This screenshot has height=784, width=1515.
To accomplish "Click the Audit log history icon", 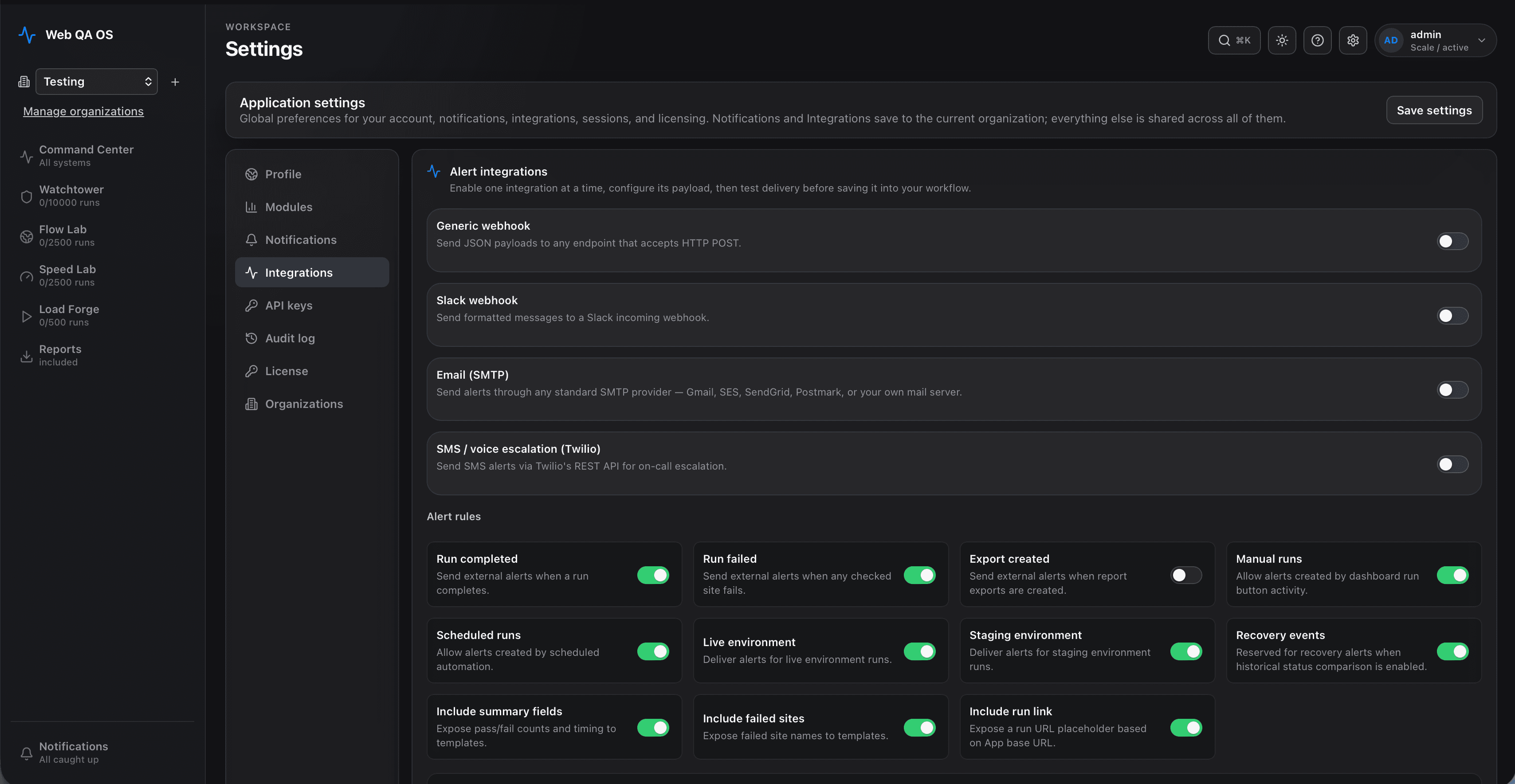I will (251, 338).
